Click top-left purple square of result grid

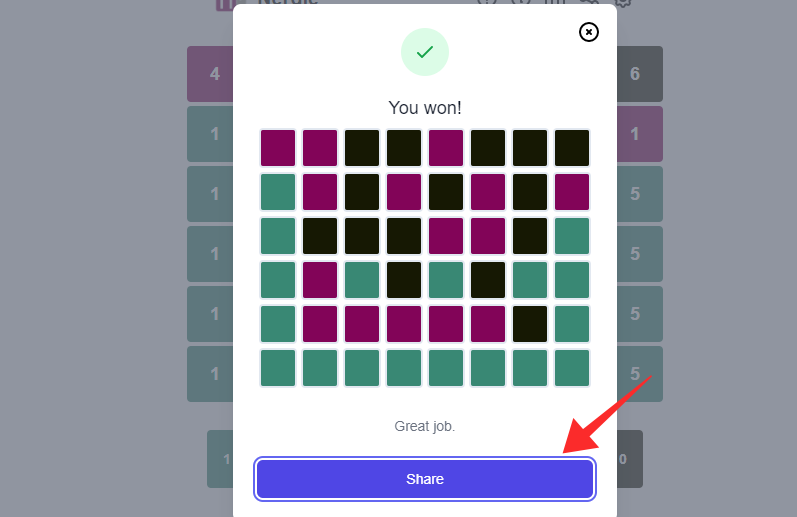(x=278, y=148)
